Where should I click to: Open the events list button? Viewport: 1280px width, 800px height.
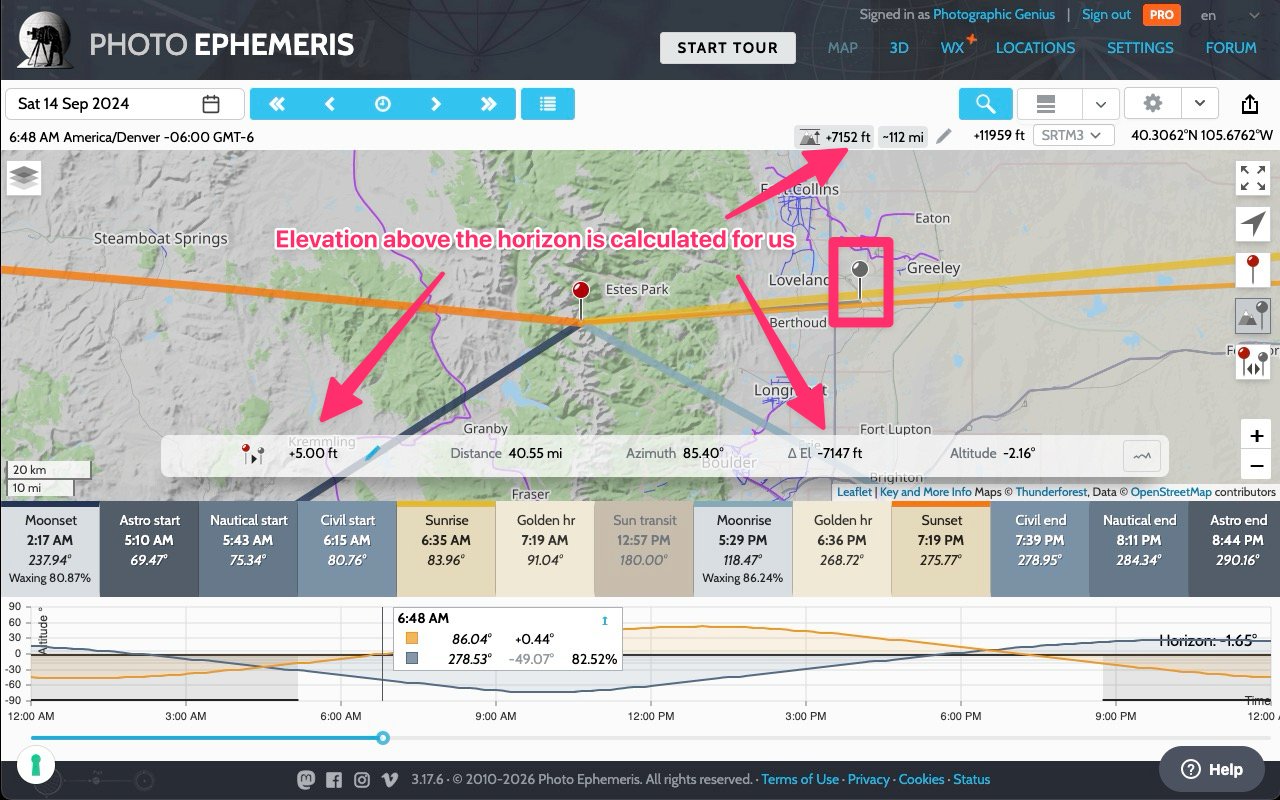tap(547, 104)
